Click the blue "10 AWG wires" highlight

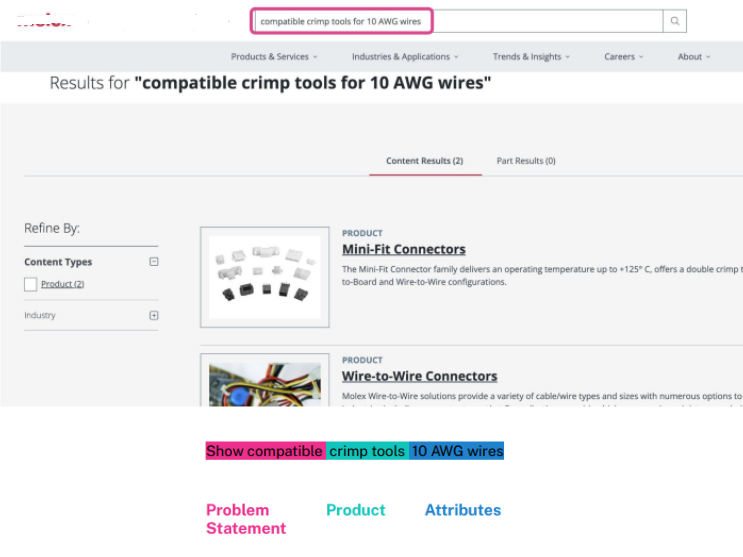(x=457, y=451)
